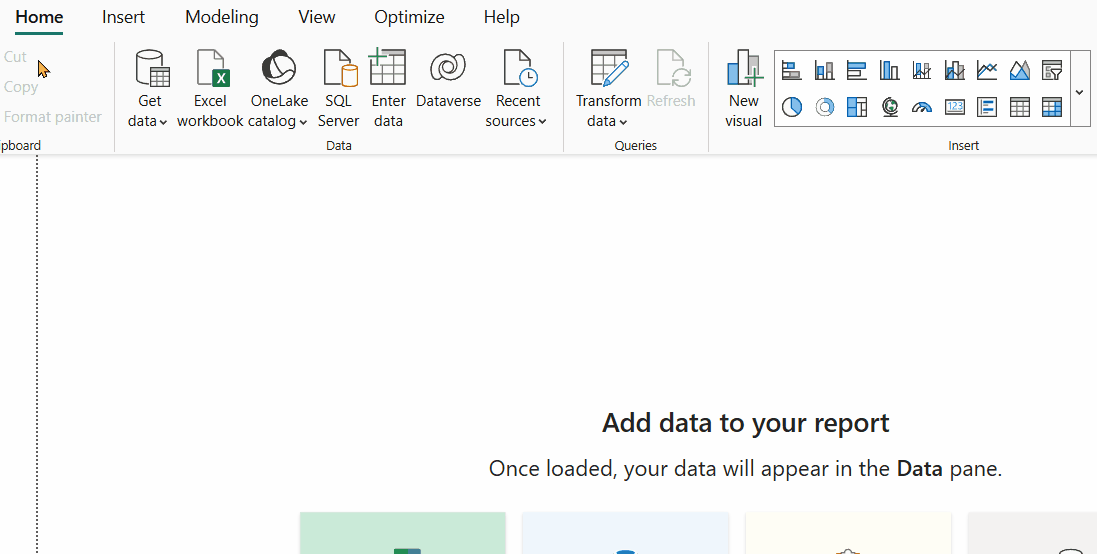Click the green data source card

coord(403,533)
